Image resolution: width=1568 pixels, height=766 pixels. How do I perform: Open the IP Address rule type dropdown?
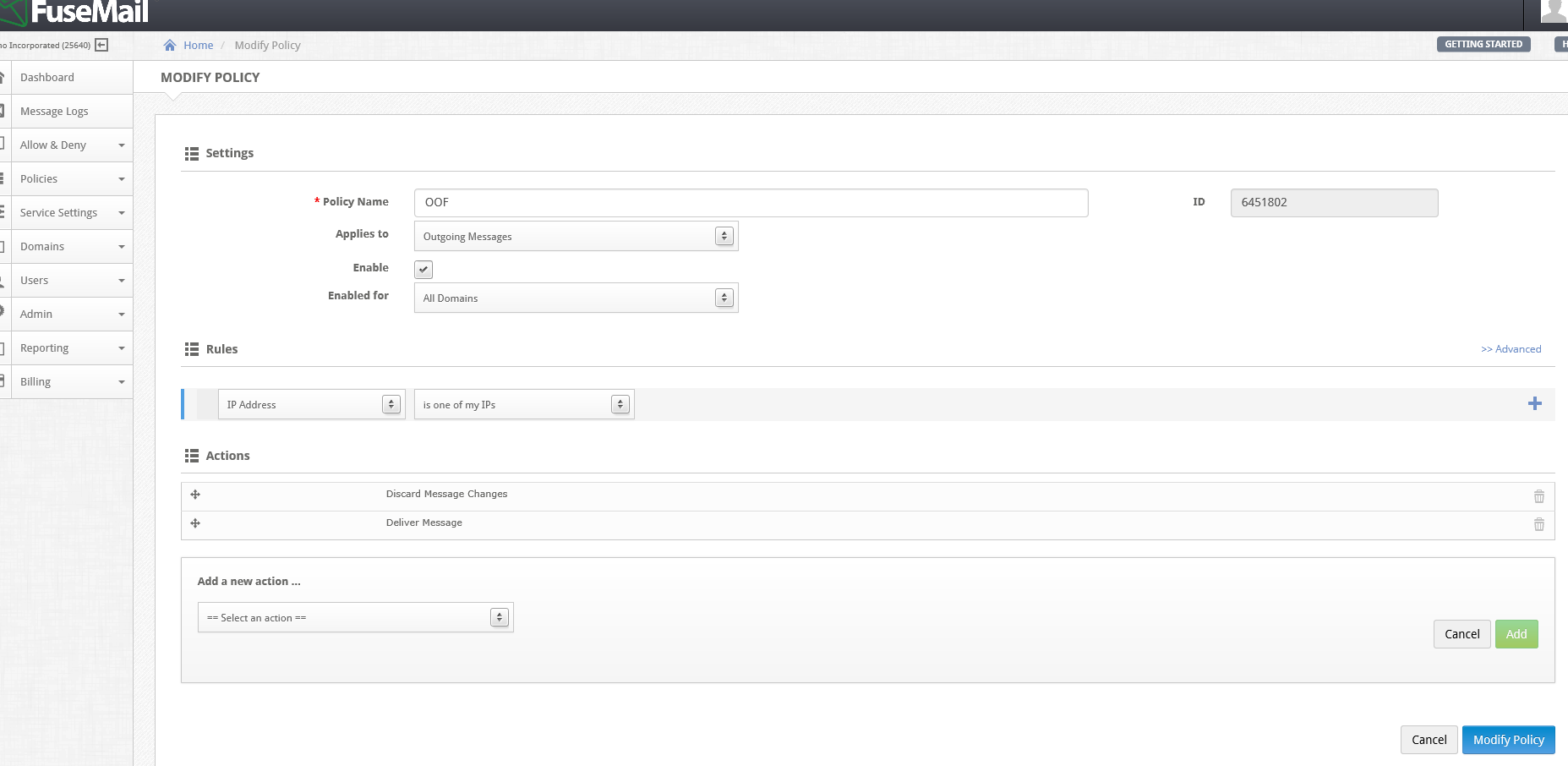tap(311, 405)
